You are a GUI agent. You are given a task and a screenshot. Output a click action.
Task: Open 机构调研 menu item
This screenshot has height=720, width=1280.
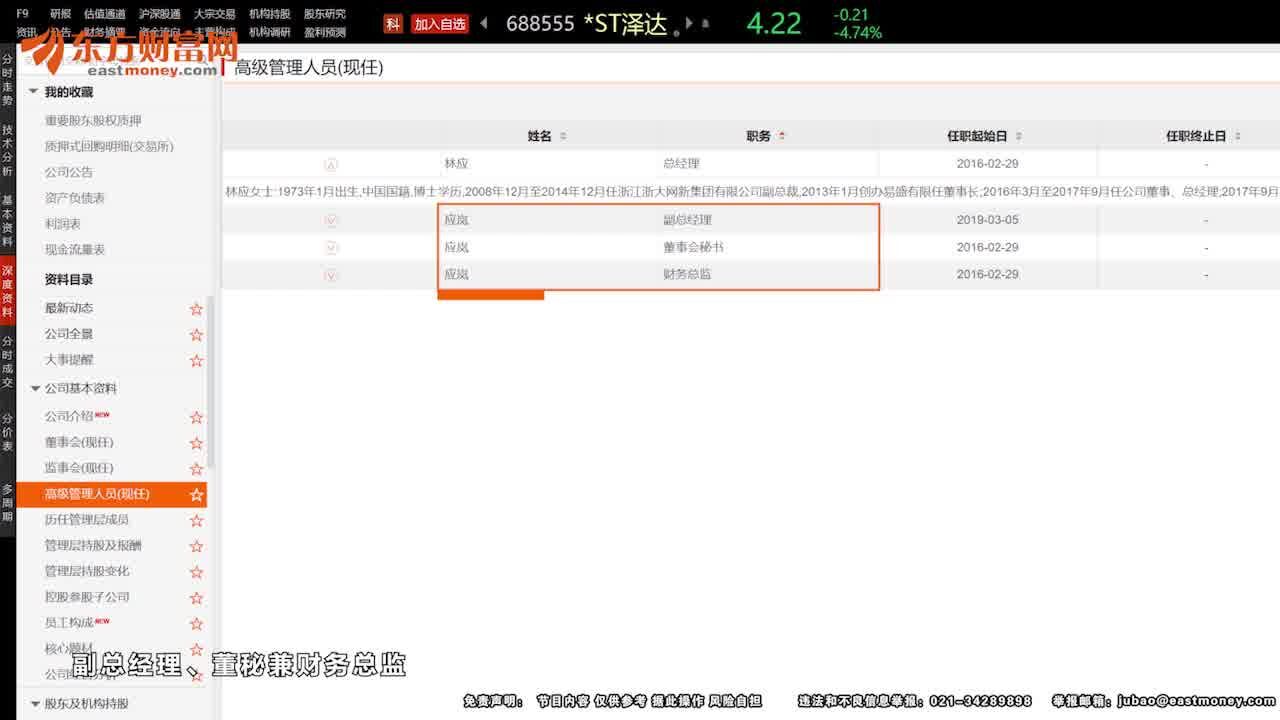point(270,32)
